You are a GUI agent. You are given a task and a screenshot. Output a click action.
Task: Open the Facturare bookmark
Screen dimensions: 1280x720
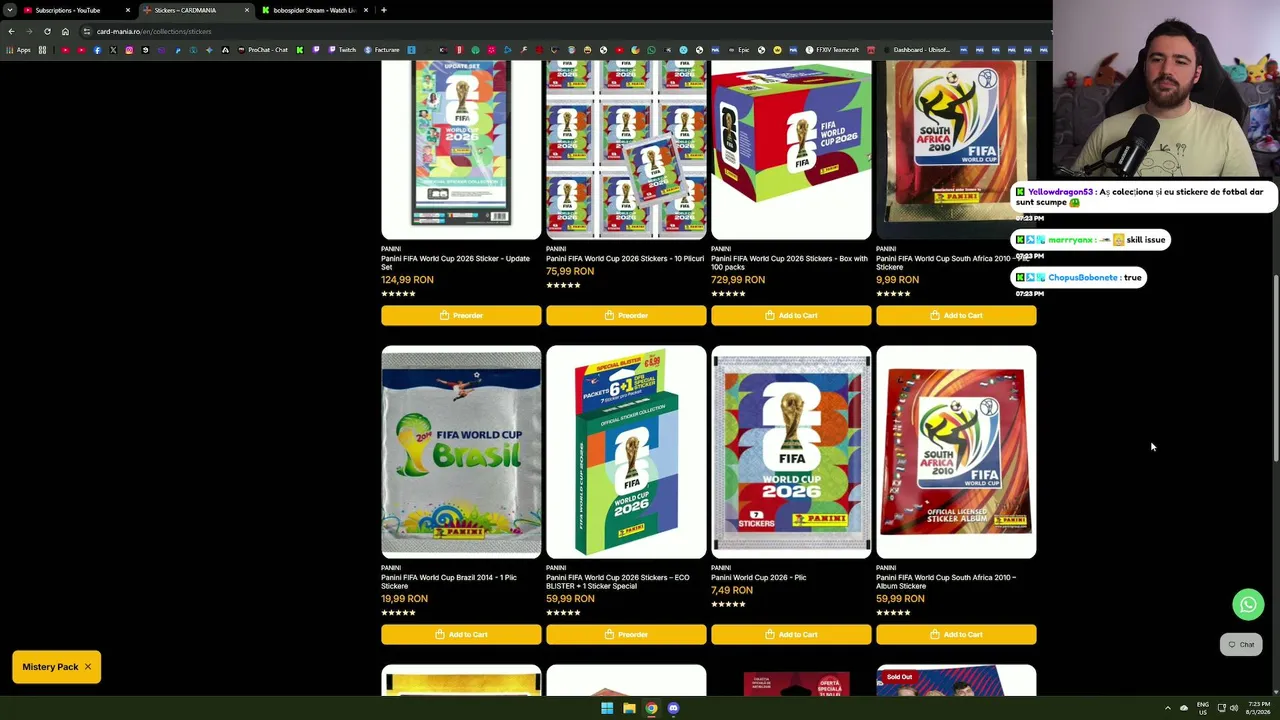[x=382, y=50]
